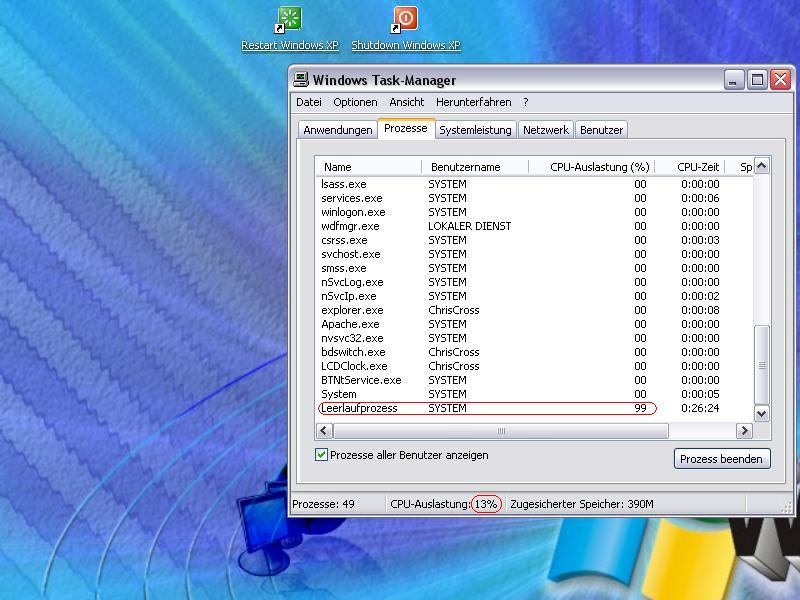The height and width of the screenshot is (600, 800).
Task: Click the horizontal scrollbar left arrow
Action: [x=324, y=431]
